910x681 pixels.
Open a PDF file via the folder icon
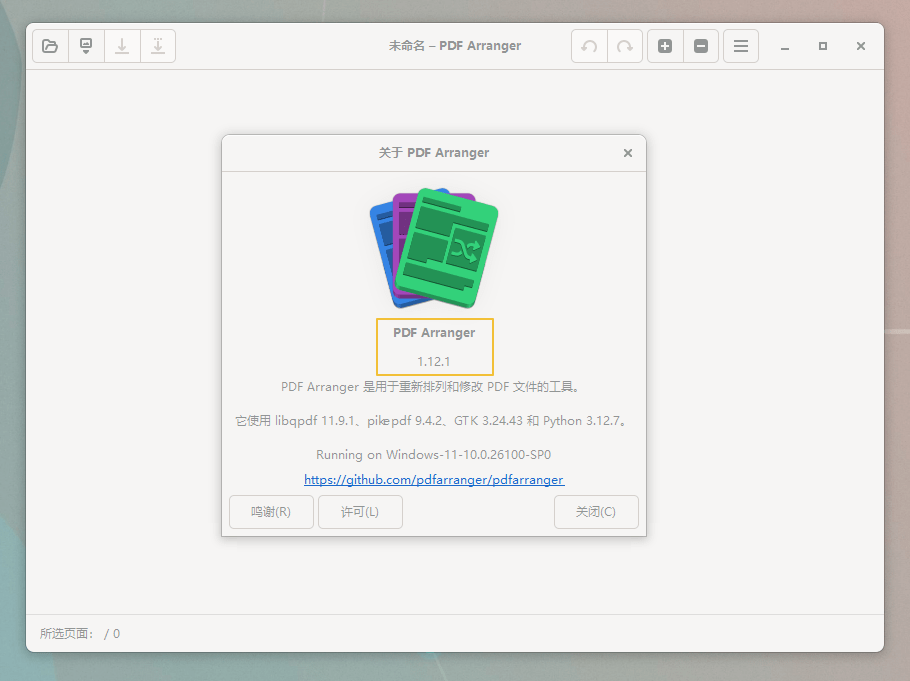(50, 45)
